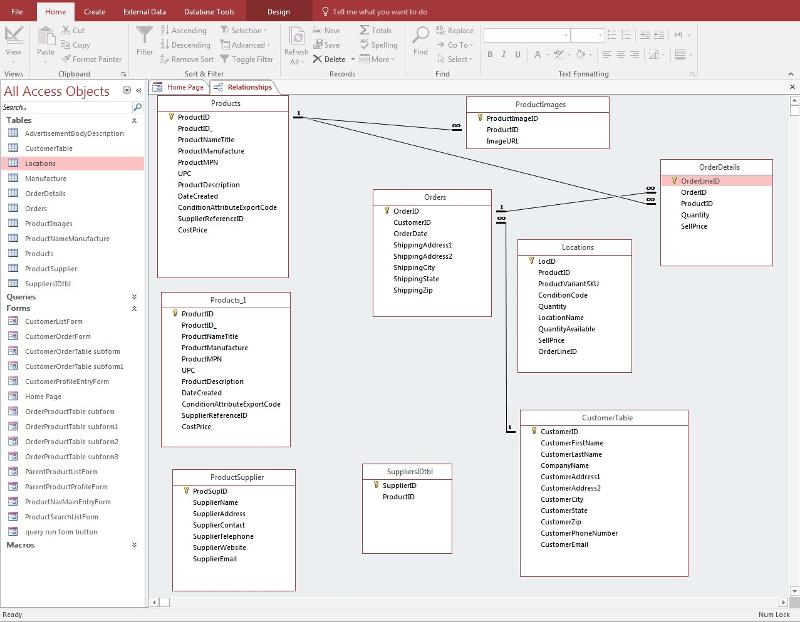Image resolution: width=800 pixels, height=622 pixels.
Task: Click the Tell me what you want box
Action: coord(380,11)
